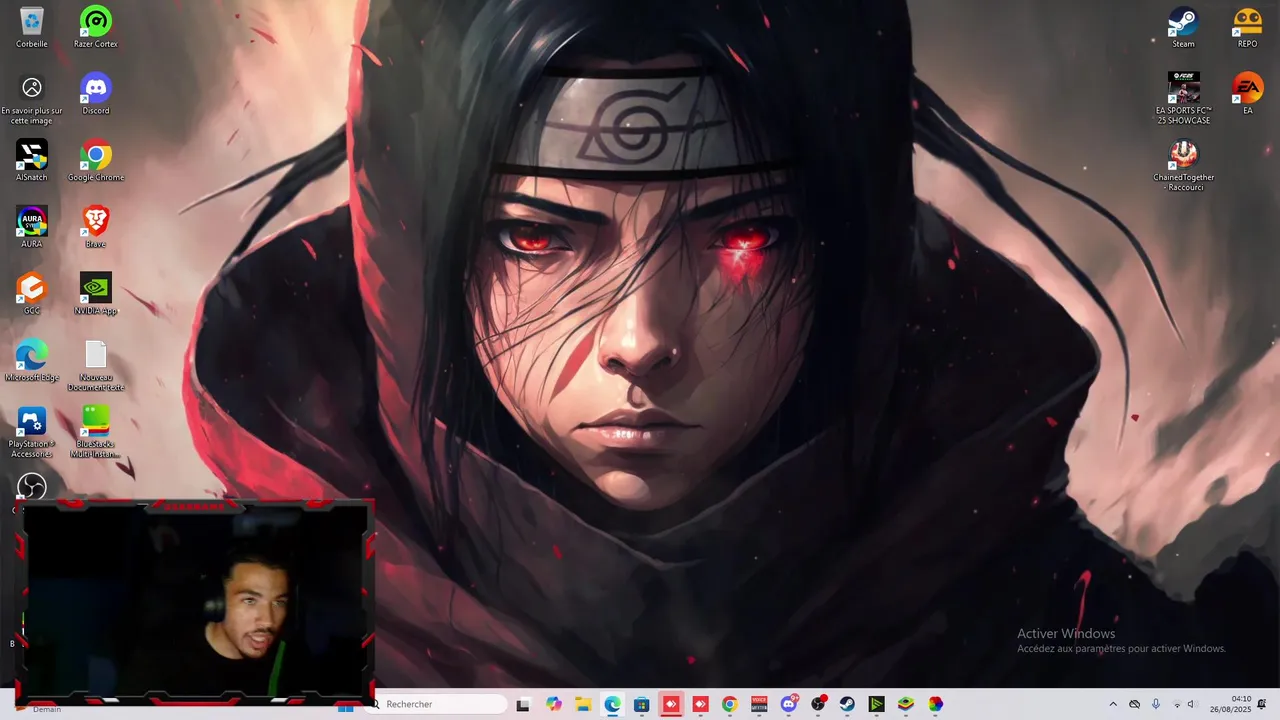The image size is (1280, 720).
Task: Open Voicemeeter from the taskbar
Action: tap(759, 705)
